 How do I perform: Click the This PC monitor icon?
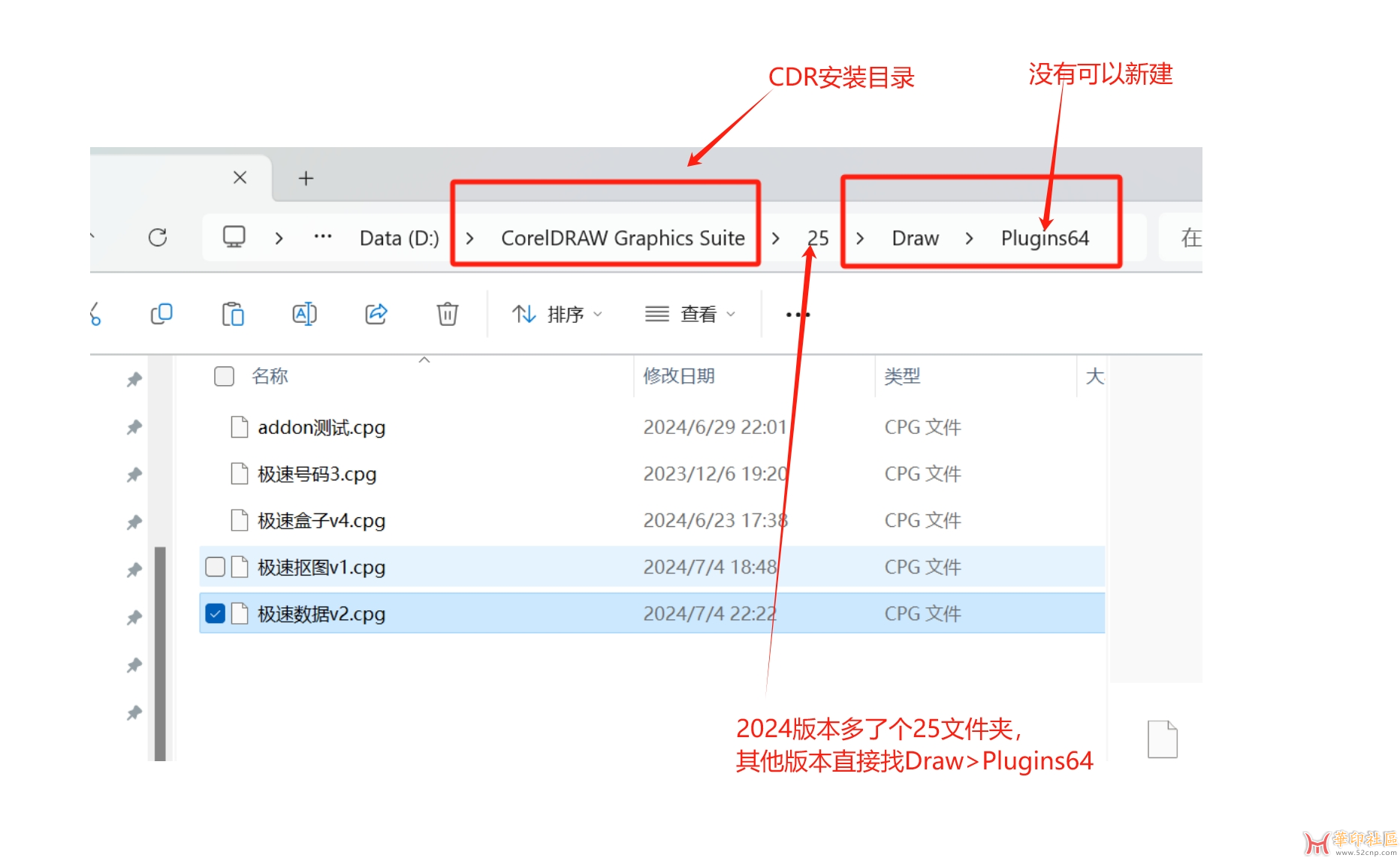pyautogui.click(x=234, y=237)
